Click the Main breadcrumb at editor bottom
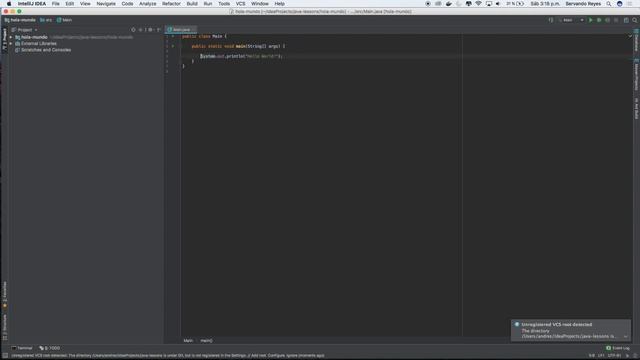The width and height of the screenshot is (640, 360). [188, 340]
